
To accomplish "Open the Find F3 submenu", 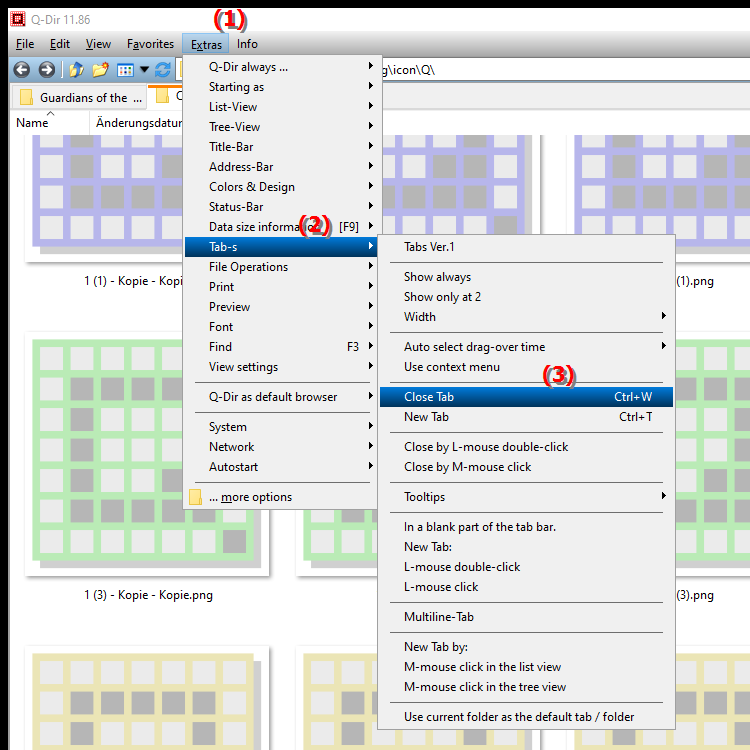I will pyautogui.click(x=281, y=347).
